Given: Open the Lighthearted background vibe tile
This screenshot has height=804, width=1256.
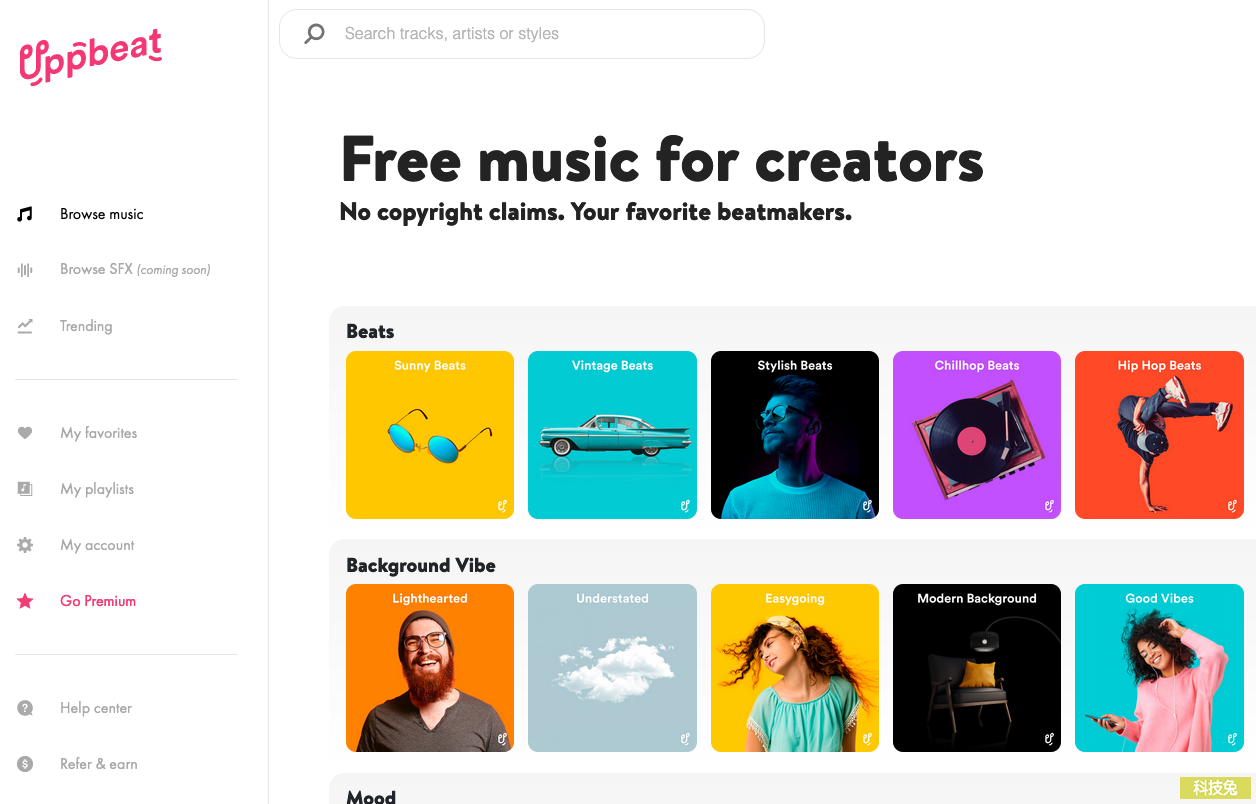Looking at the screenshot, I should pos(430,668).
